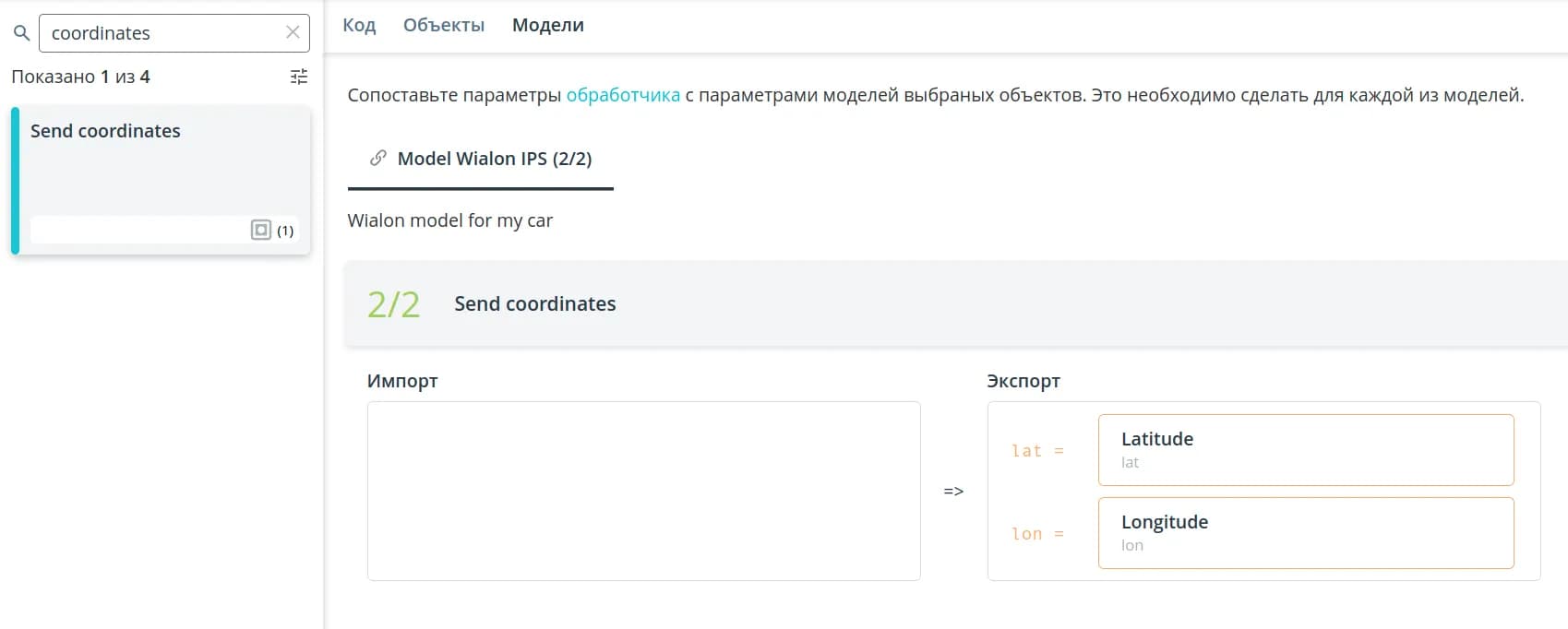Click the search magnifier icon
The height and width of the screenshot is (629, 1568).
(21, 33)
